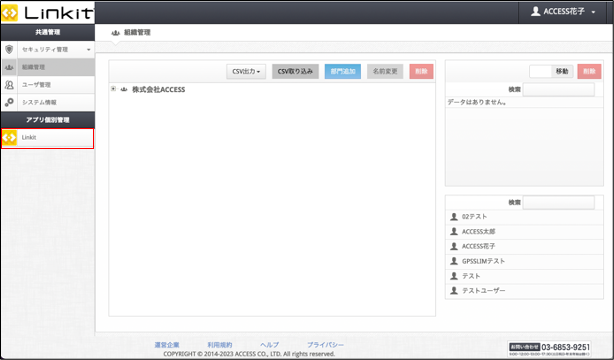Open the プライバシー footer link
614x360 pixels.
(325, 345)
